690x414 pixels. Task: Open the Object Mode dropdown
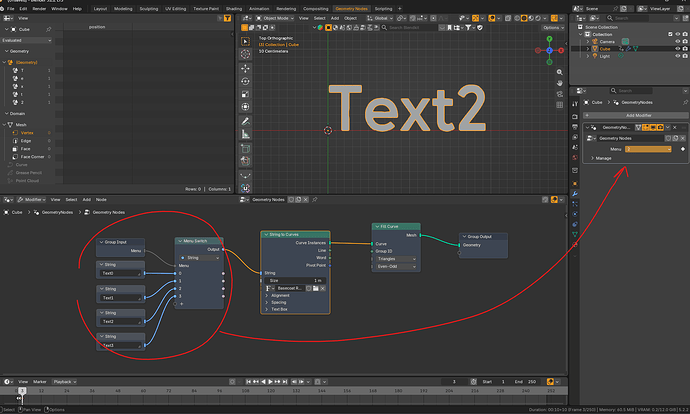click(275, 18)
